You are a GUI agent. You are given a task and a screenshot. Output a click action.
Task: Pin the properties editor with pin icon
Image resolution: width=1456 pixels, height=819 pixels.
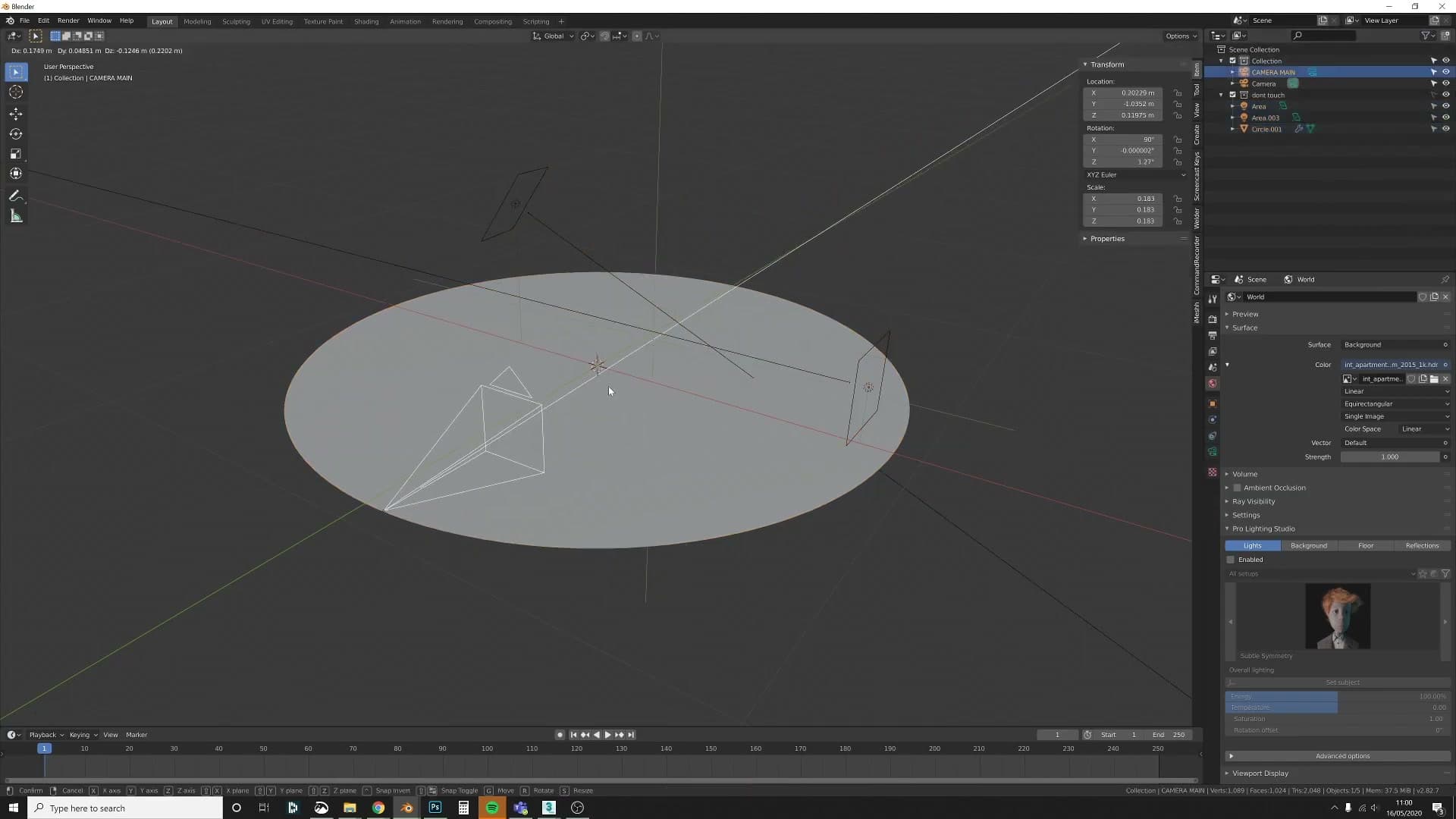tap(1445, 279)
